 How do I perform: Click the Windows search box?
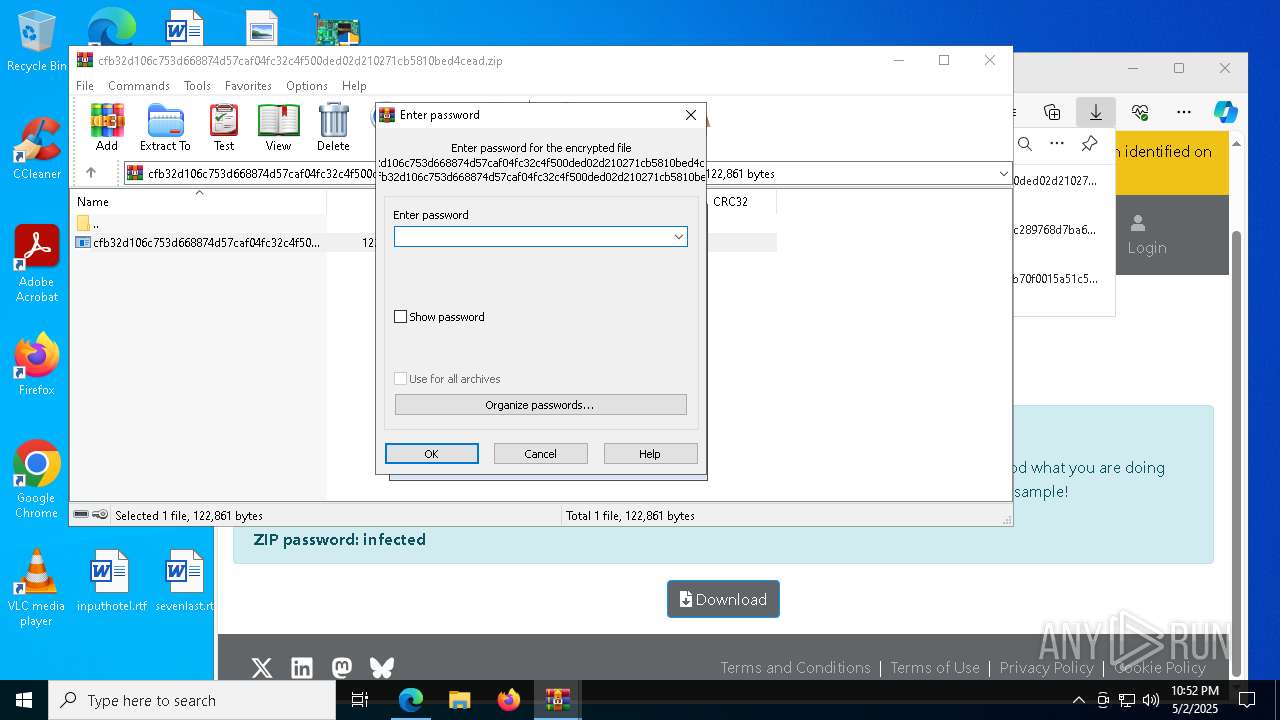(192, 700)
